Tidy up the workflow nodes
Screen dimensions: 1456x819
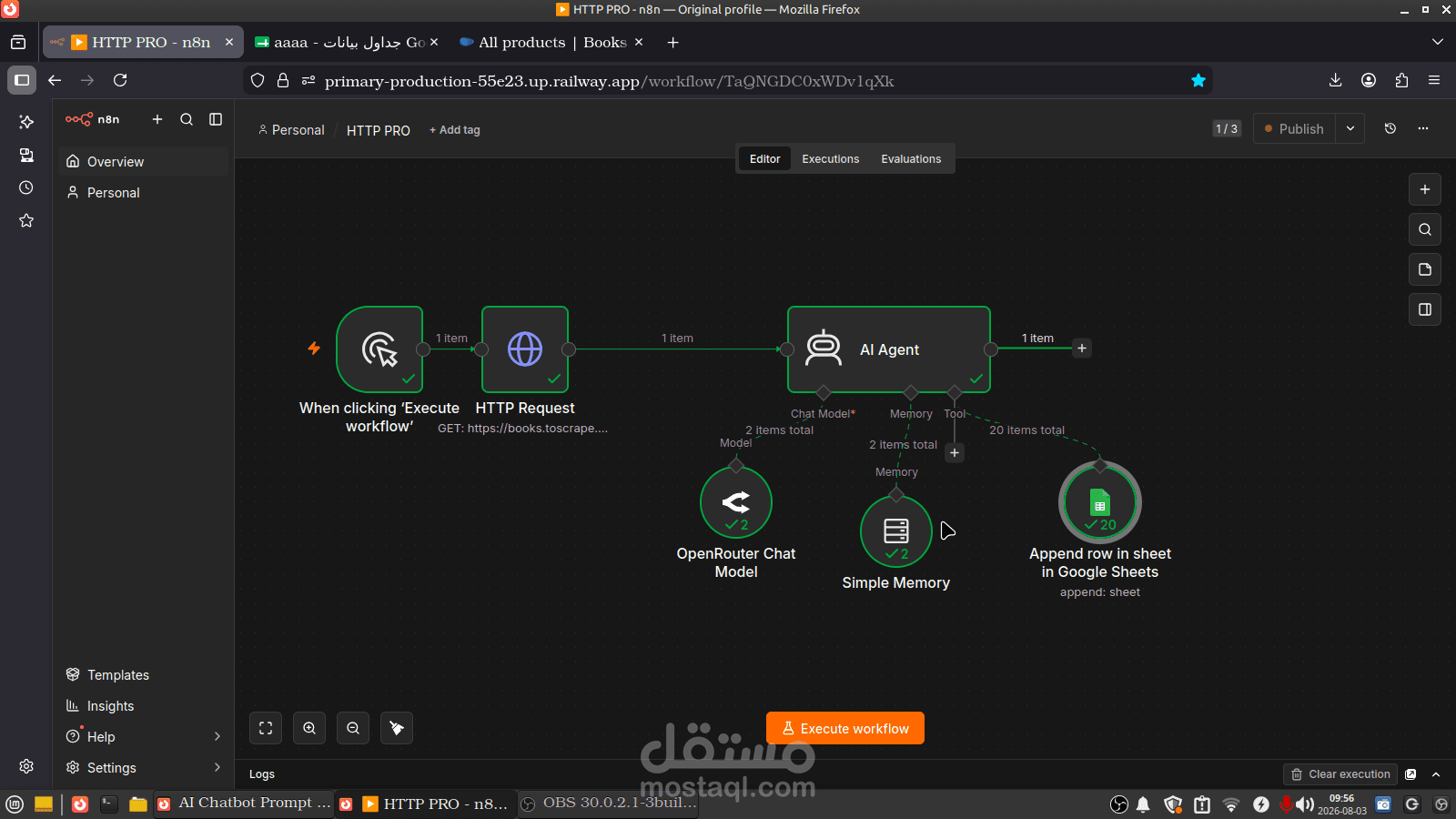point(397,728)
